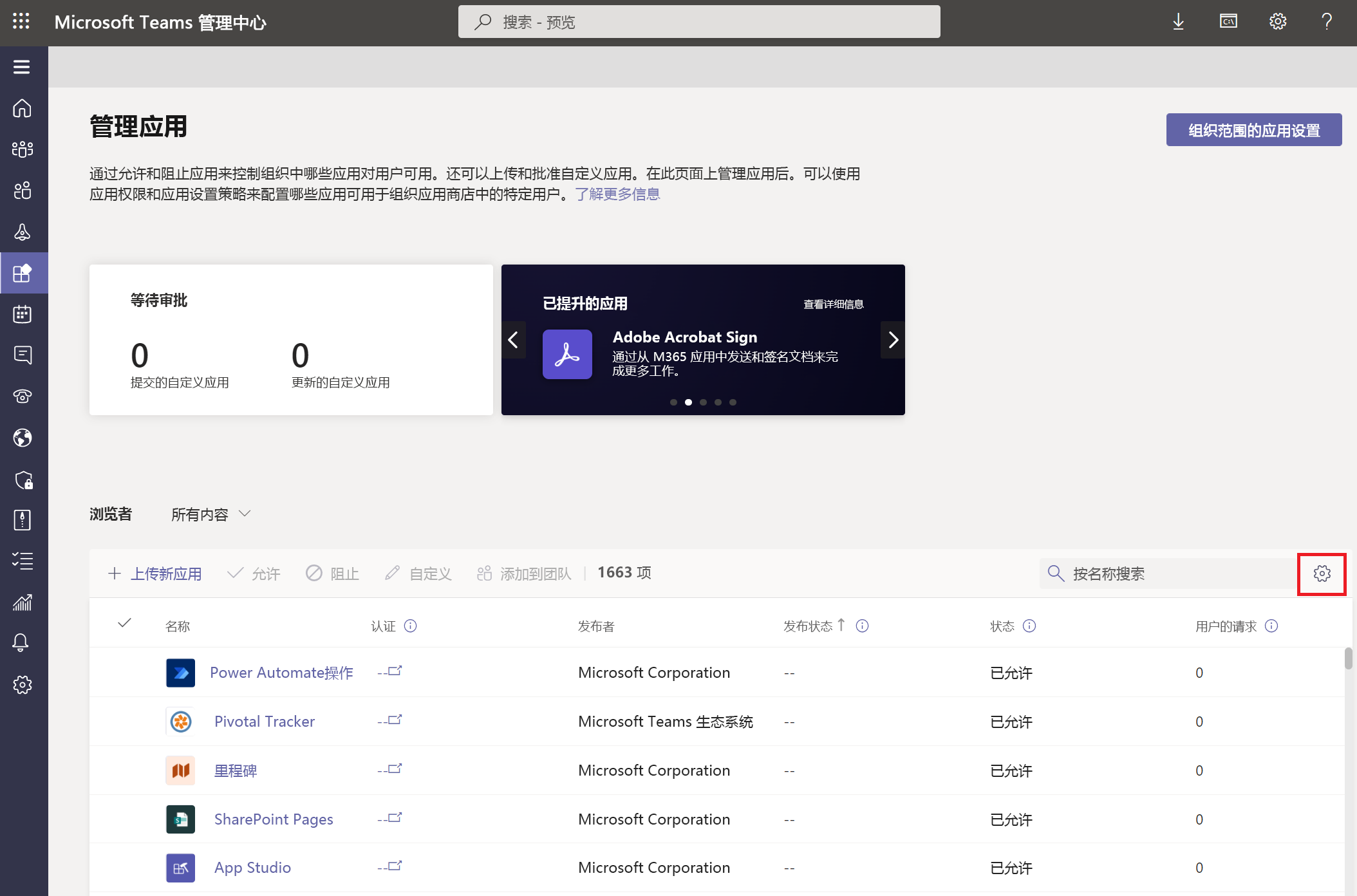Click the info icon next to 用户的请求

pyautogui.click(x=1271, y=626)
